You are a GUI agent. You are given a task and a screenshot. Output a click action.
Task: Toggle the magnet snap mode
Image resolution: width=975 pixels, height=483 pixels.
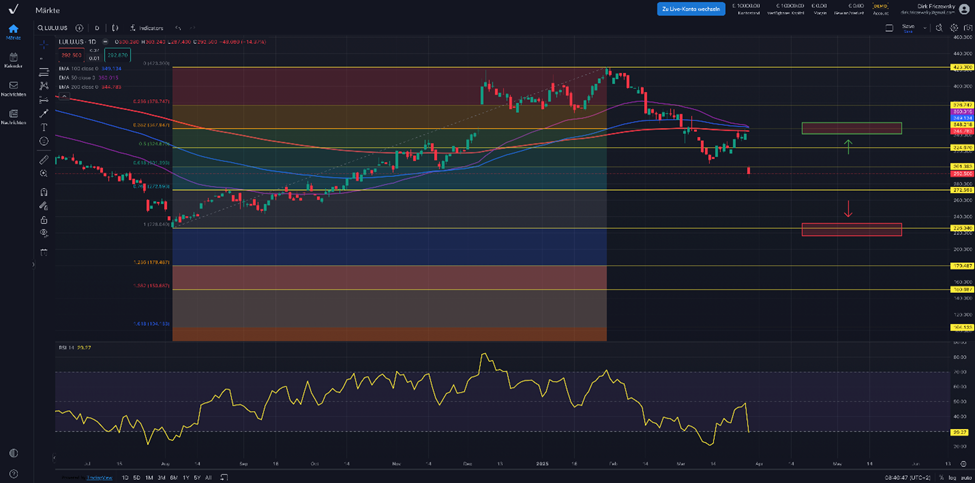44,192
